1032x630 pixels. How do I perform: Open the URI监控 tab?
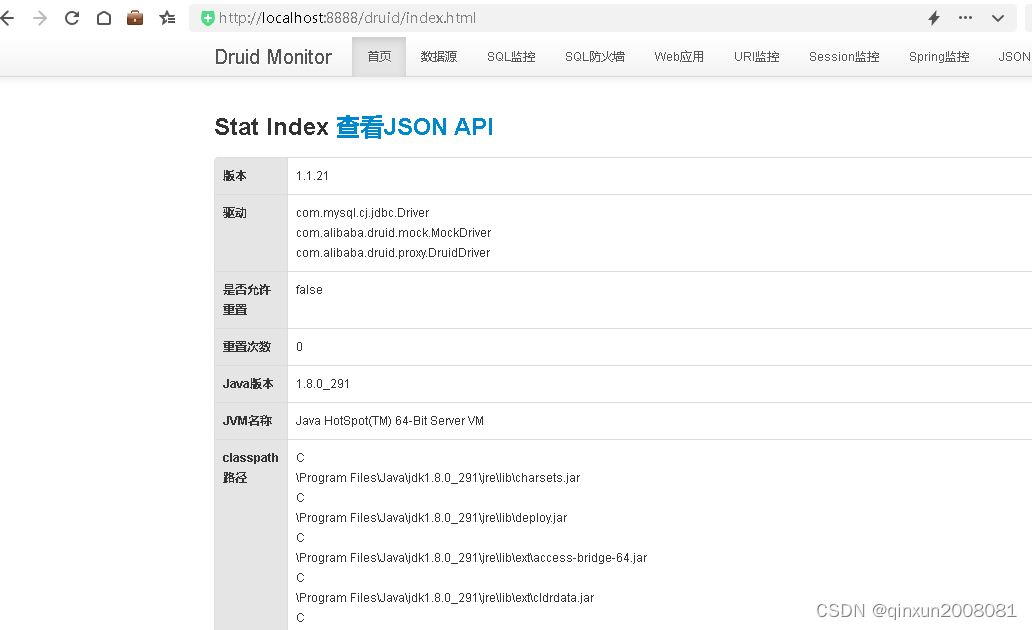coord(757,57)
